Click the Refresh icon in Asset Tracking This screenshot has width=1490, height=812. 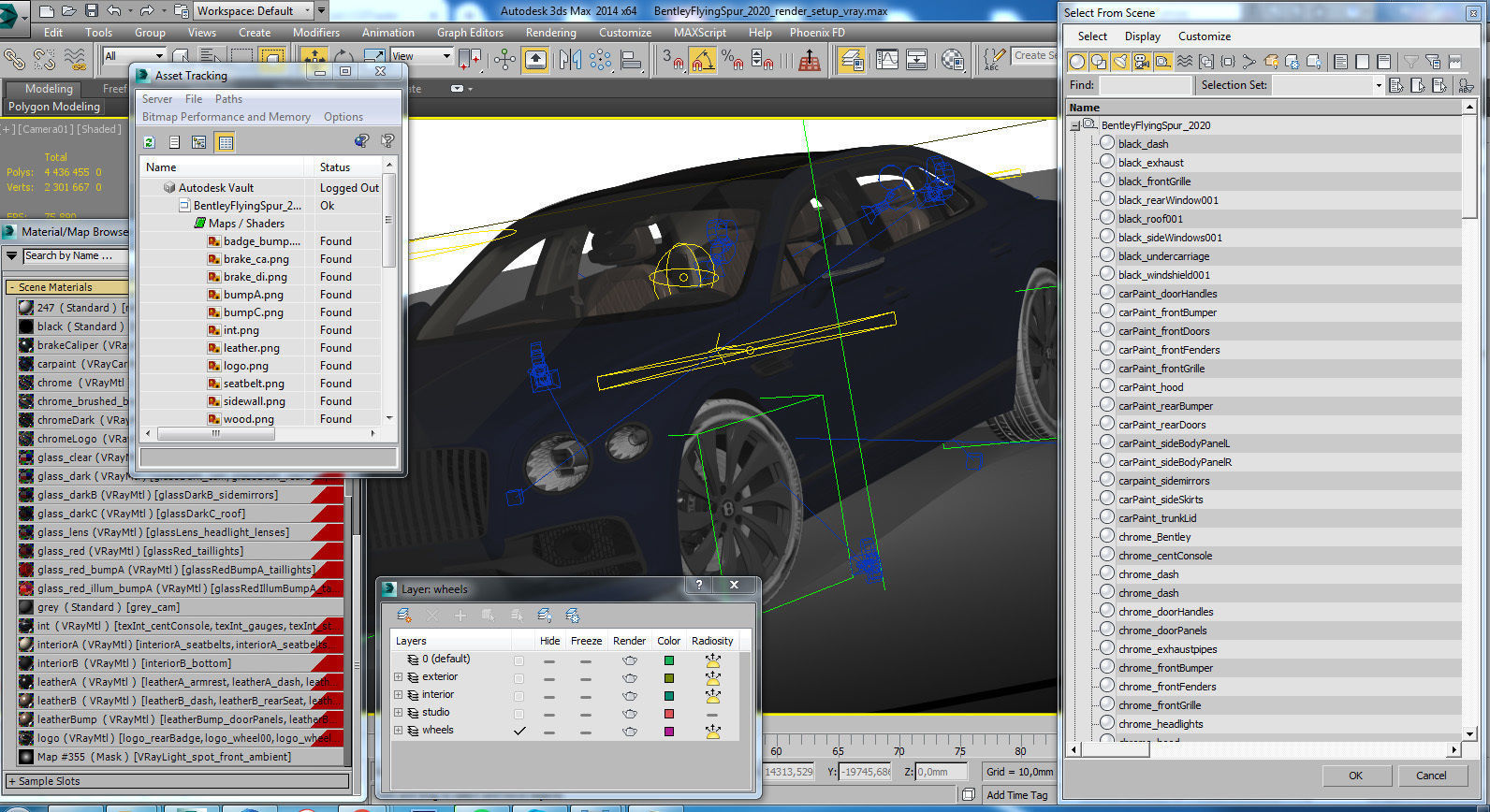coord(149,142)
